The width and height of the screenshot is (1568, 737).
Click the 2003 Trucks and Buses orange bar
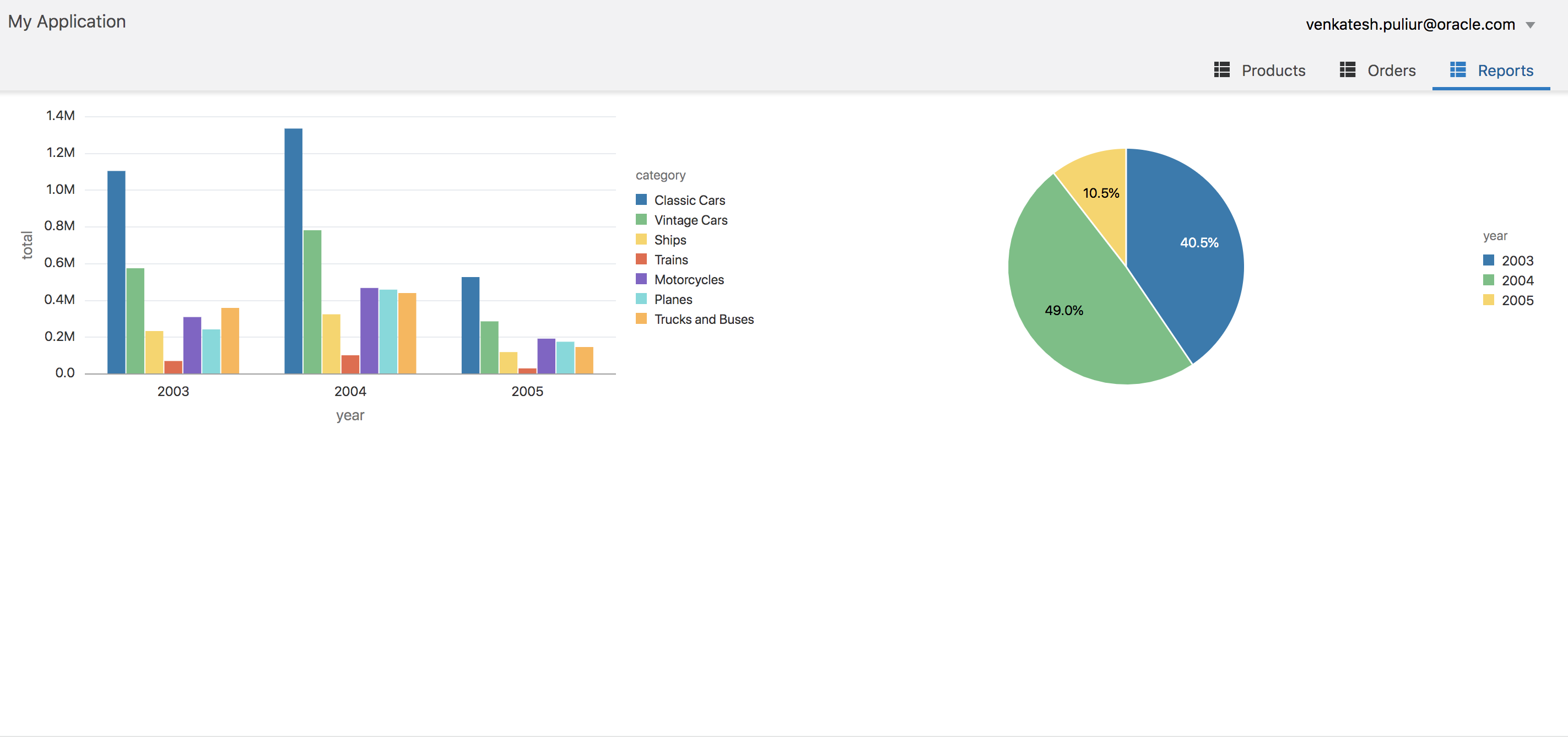point(230,341)
